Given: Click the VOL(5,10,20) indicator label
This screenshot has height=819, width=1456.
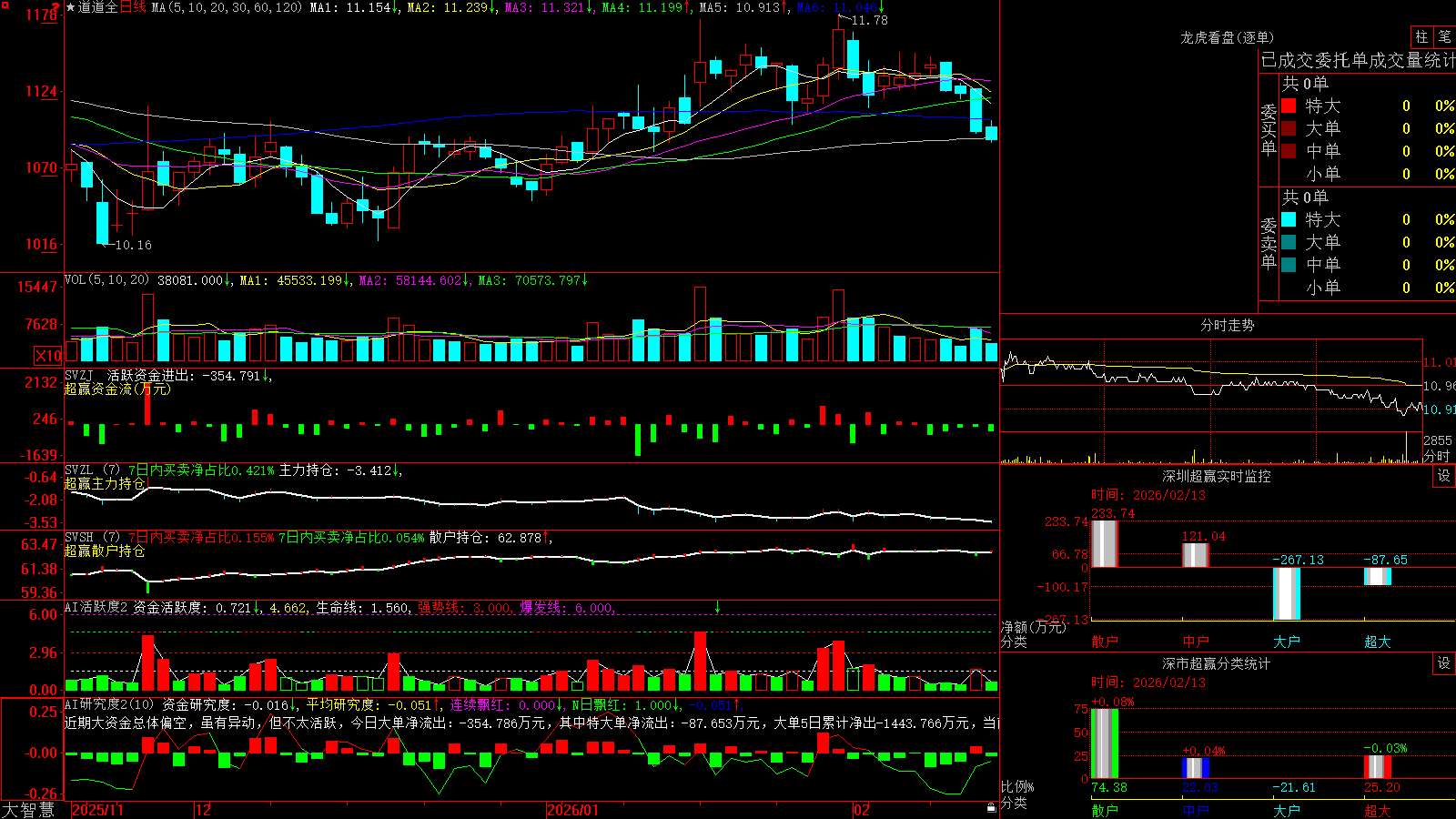Looking at the screenshot, I should [x=106, y=280].
